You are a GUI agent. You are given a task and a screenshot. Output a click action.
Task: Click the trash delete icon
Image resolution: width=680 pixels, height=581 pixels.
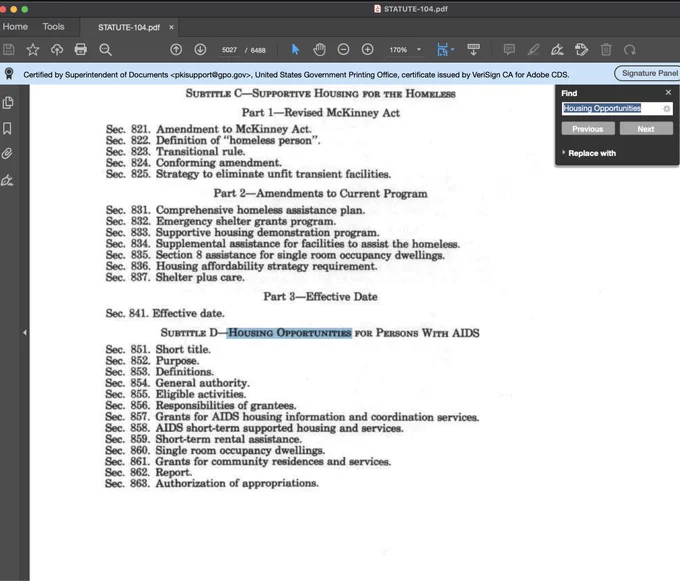pos(606,50)
